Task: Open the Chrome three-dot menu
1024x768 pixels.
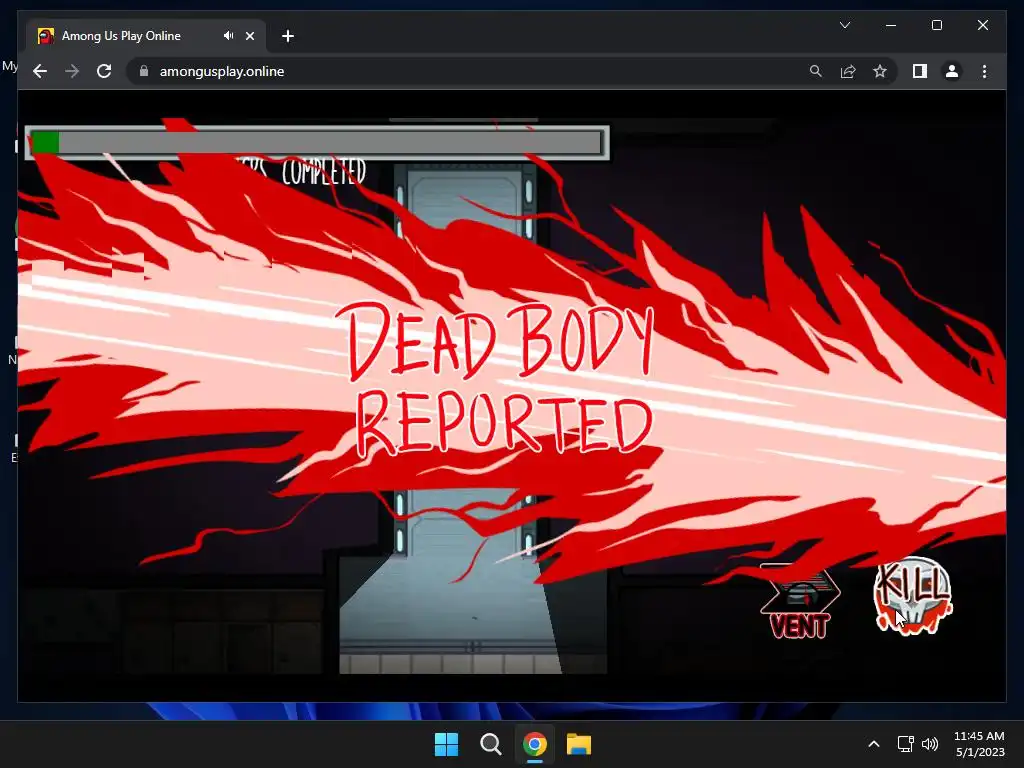Action: pos(984,71)
